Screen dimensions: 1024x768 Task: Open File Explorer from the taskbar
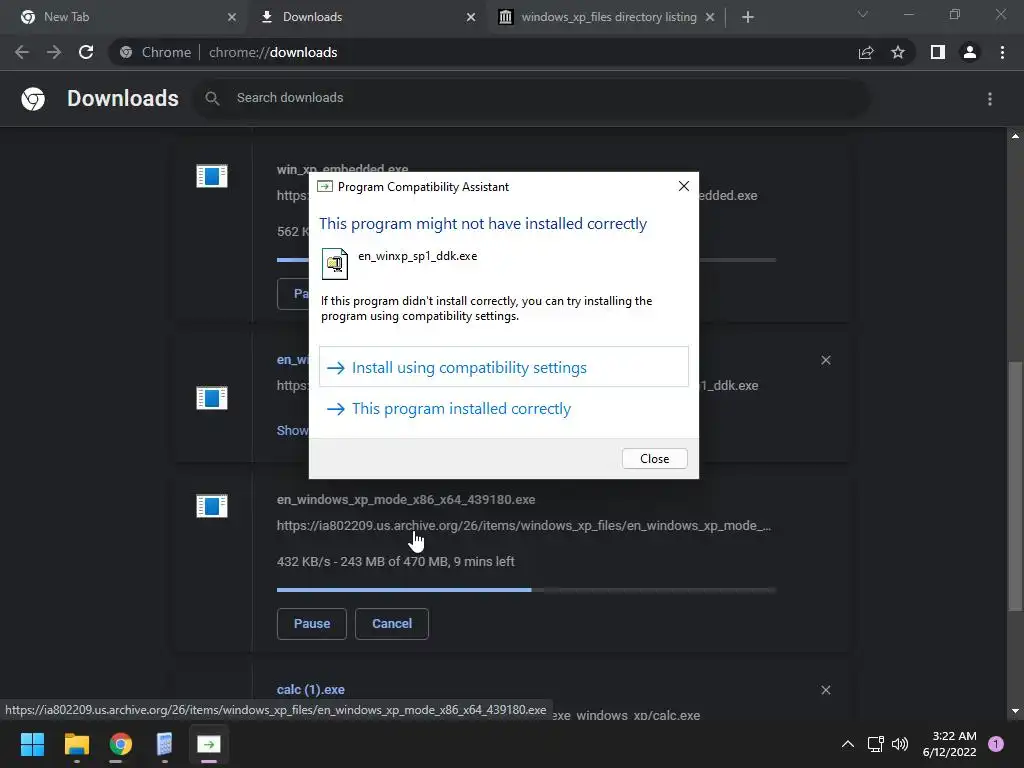coord(76,744)
